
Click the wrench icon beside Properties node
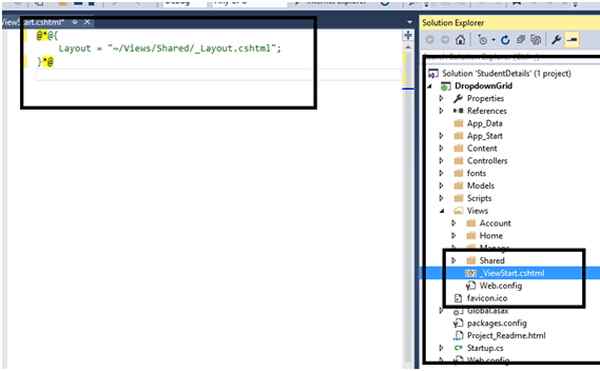tap(458, 99)
